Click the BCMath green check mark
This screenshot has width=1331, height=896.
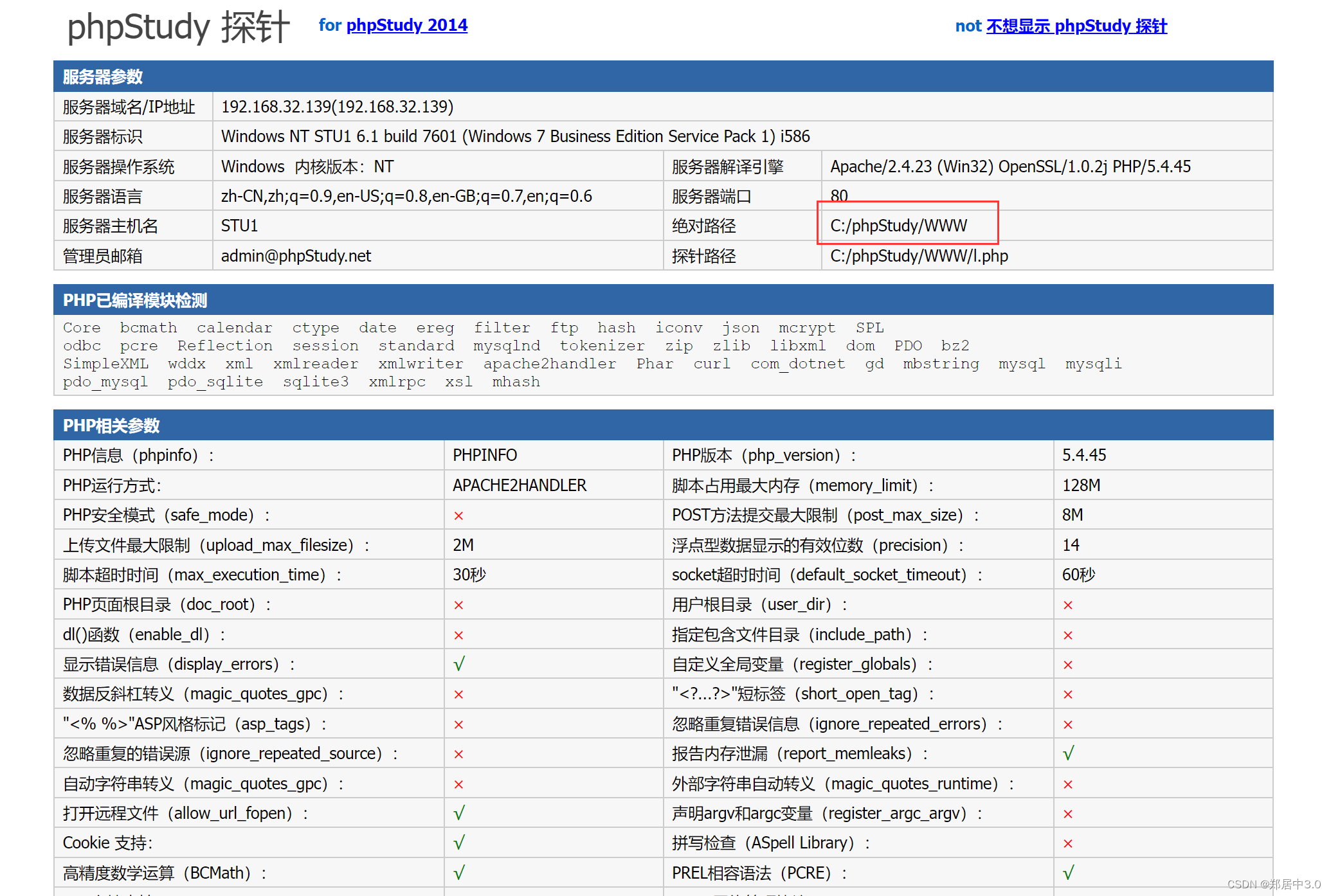pyautogui.click(x=459, y=873)
